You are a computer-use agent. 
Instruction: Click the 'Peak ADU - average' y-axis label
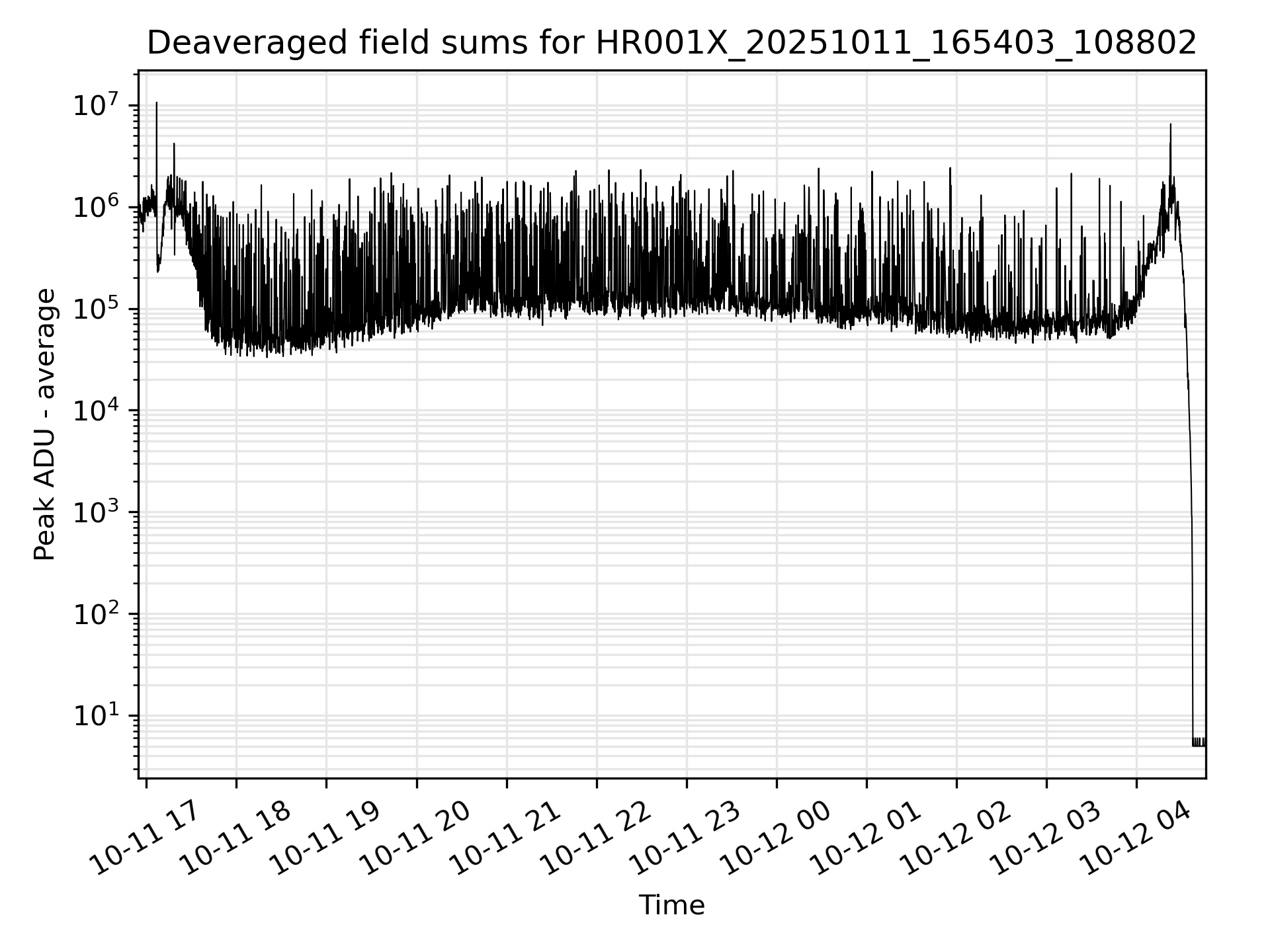(44, 424)
